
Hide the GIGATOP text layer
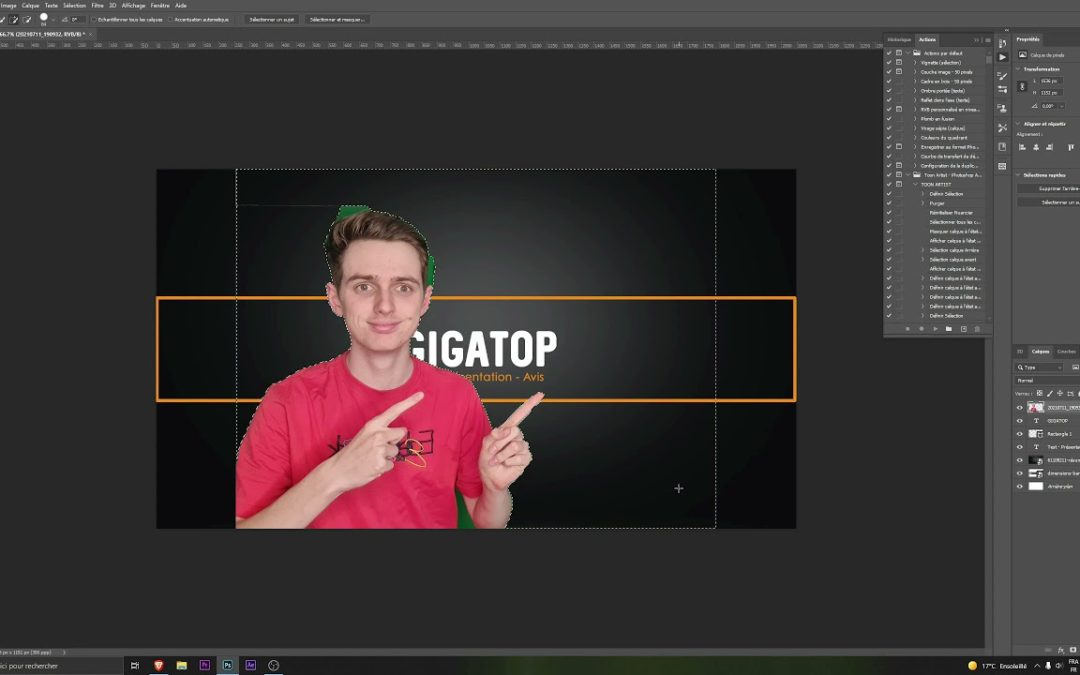tap(1019, 421)
